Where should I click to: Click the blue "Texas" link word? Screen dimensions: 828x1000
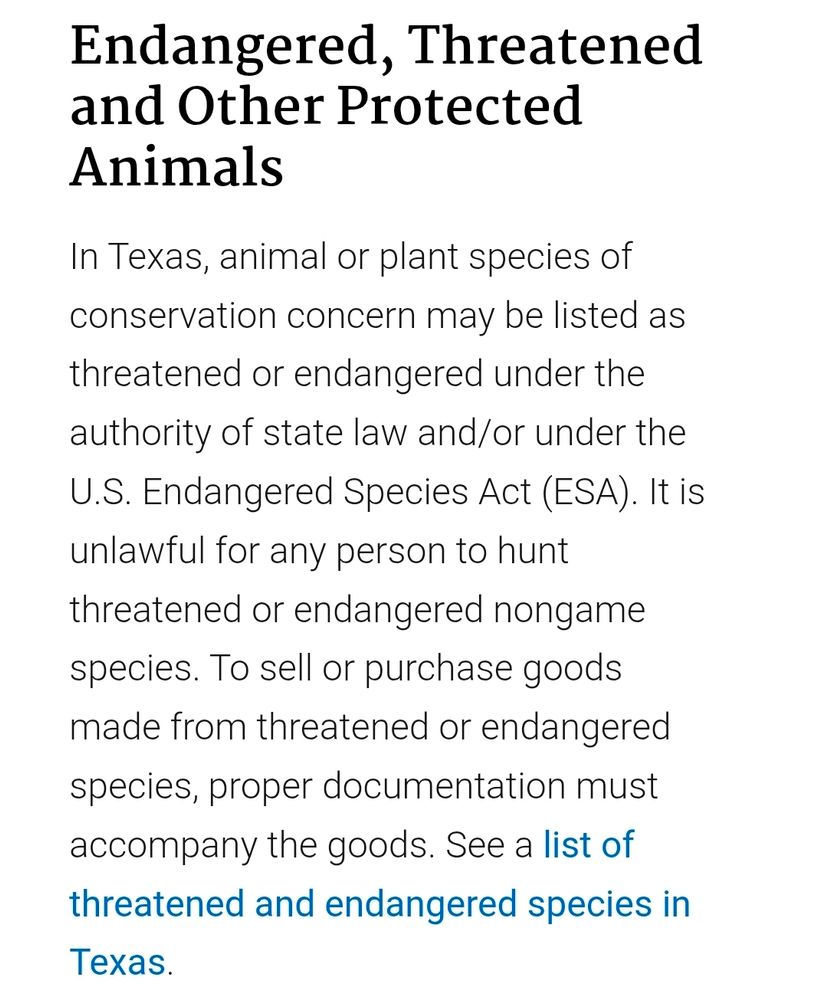[x=117, y=962]
